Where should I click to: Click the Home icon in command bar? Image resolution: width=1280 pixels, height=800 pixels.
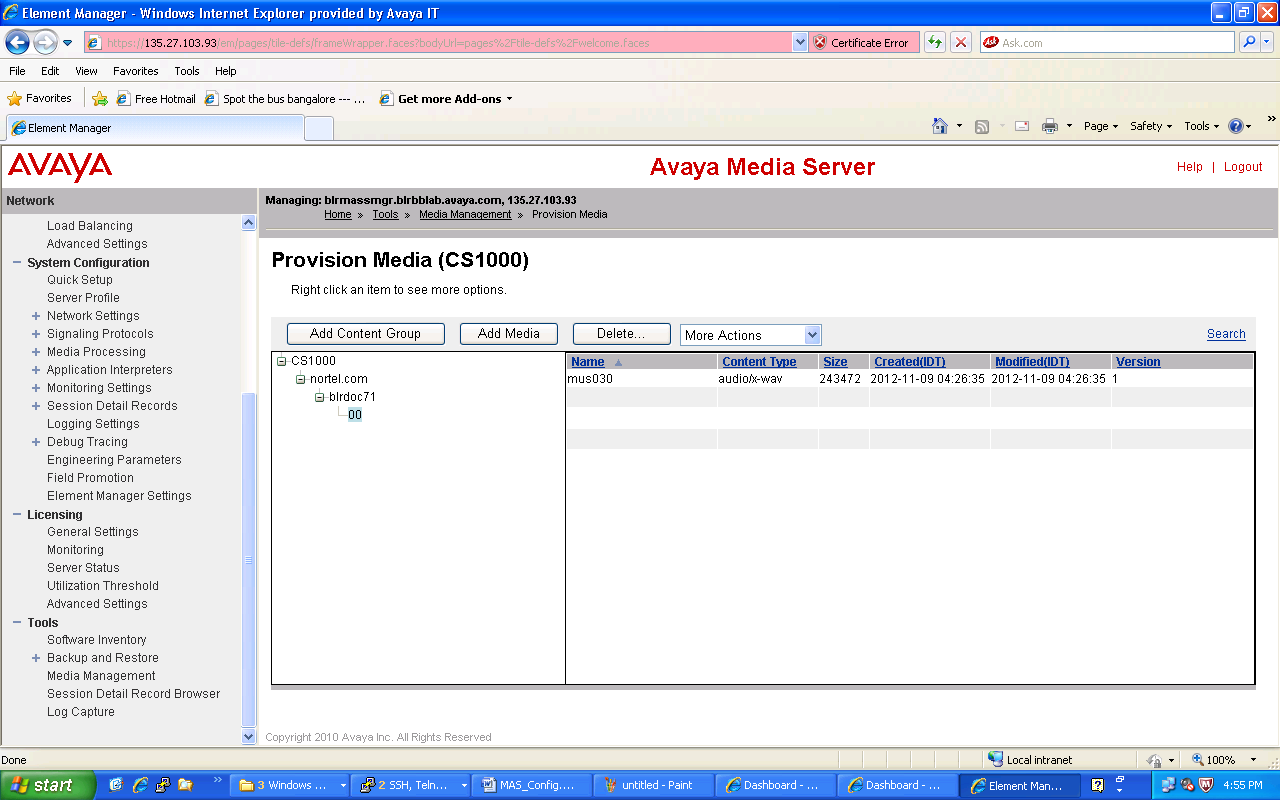pos(940,126)
